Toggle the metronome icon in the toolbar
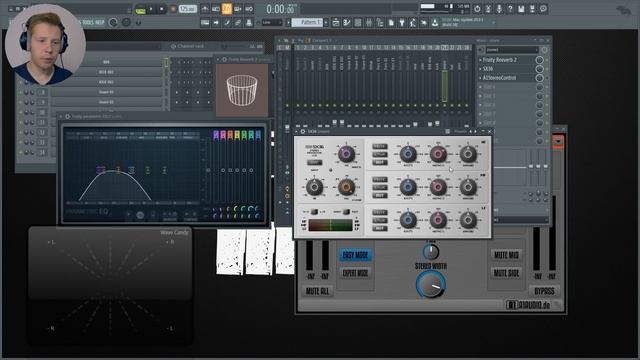 (205, 9)
